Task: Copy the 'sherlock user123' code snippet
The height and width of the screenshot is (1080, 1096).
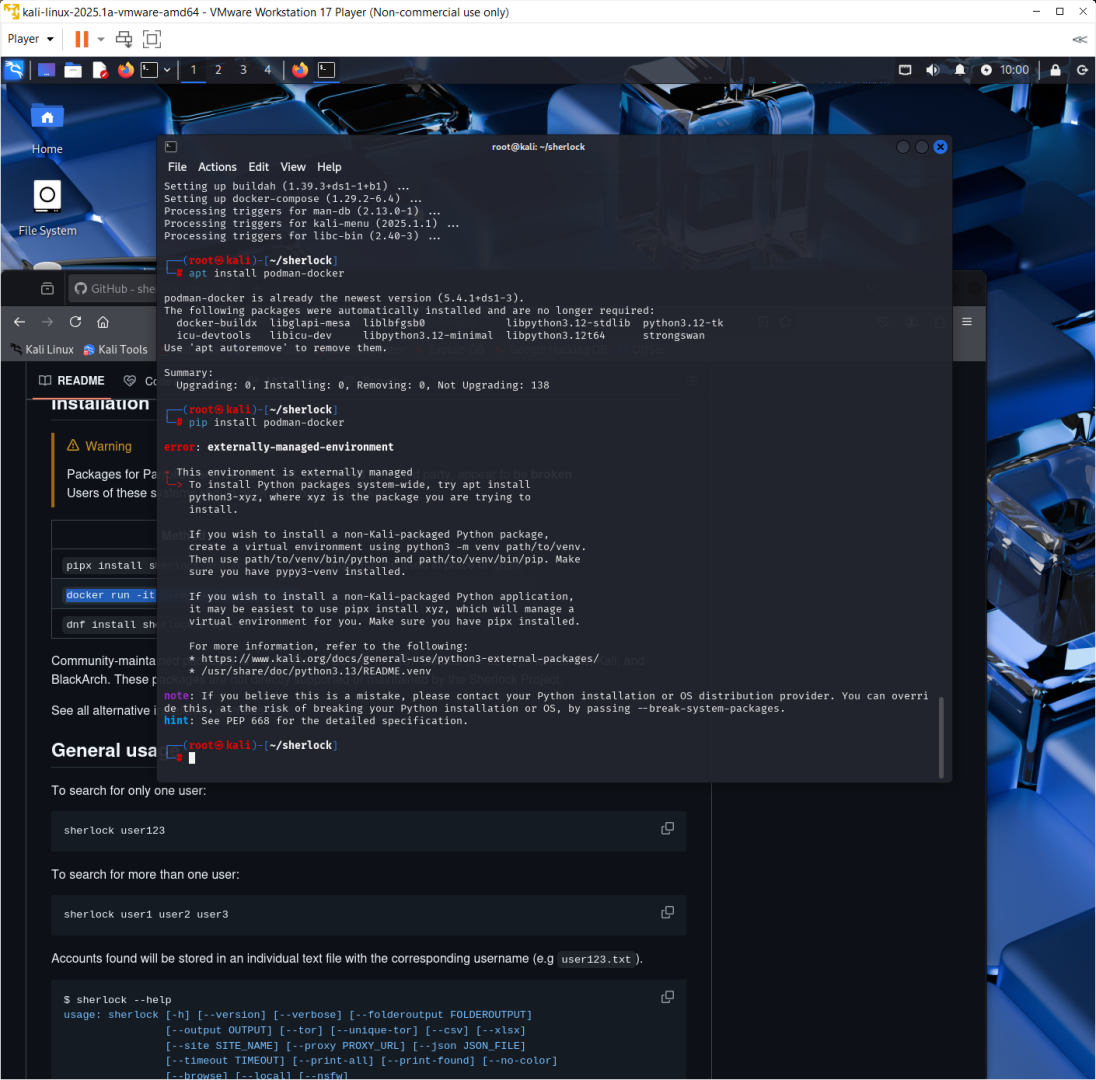Action: (668, 828)
